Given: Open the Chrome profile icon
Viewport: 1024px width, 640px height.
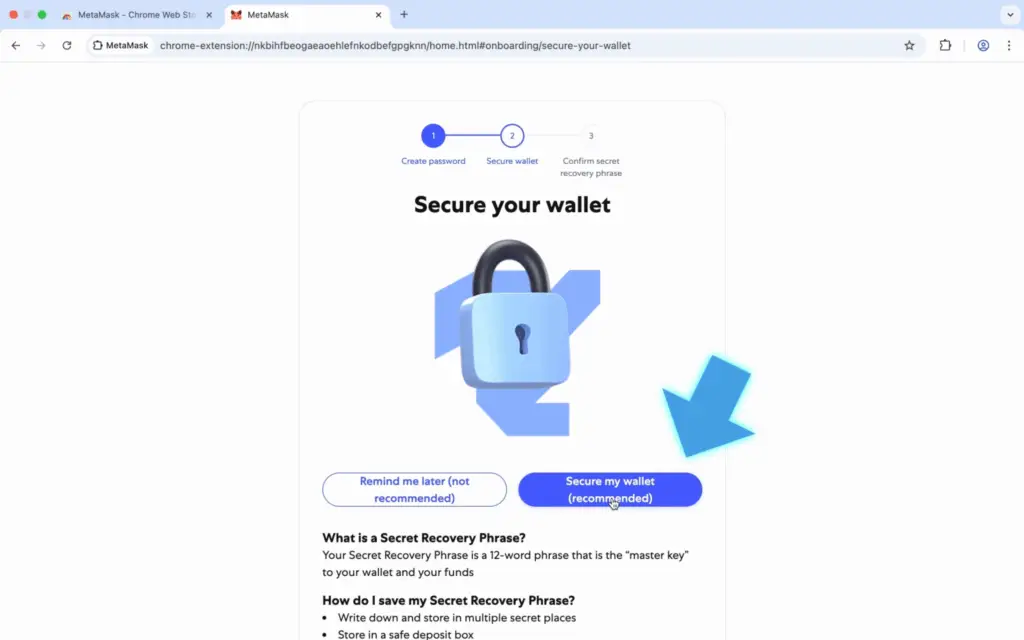Looking at the screenshot, I should coord(983,46).
